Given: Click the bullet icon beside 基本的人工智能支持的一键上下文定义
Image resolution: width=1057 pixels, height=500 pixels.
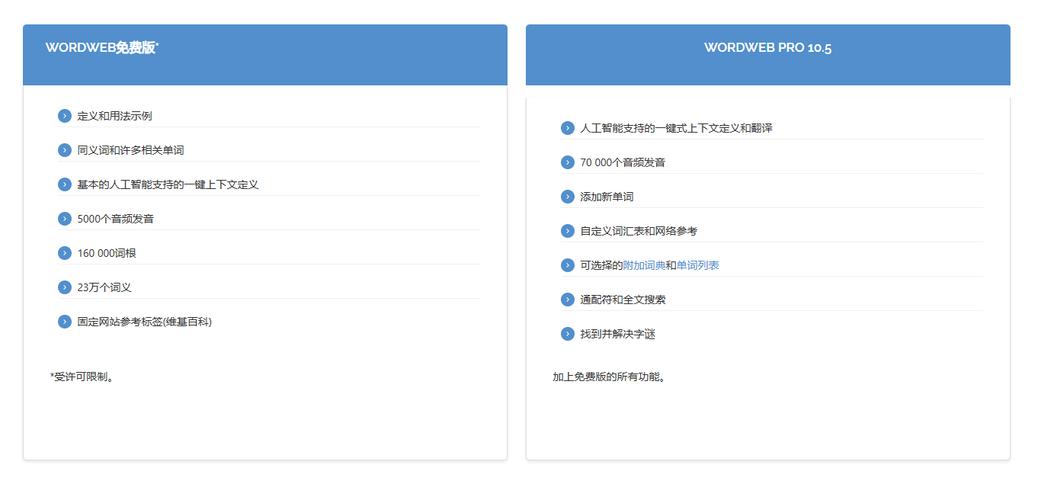Looking at the screenshot, I should click(65, 185).
